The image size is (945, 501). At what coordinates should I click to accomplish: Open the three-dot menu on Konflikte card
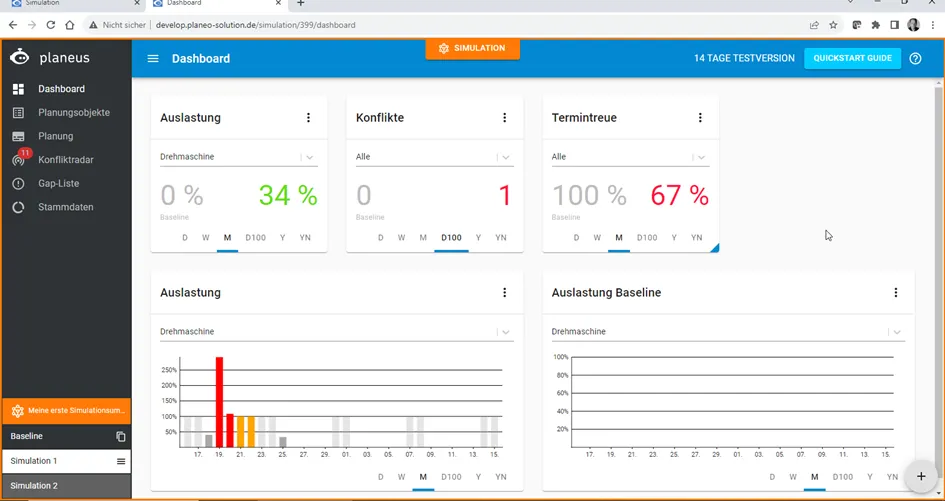[x=504, y=118]
